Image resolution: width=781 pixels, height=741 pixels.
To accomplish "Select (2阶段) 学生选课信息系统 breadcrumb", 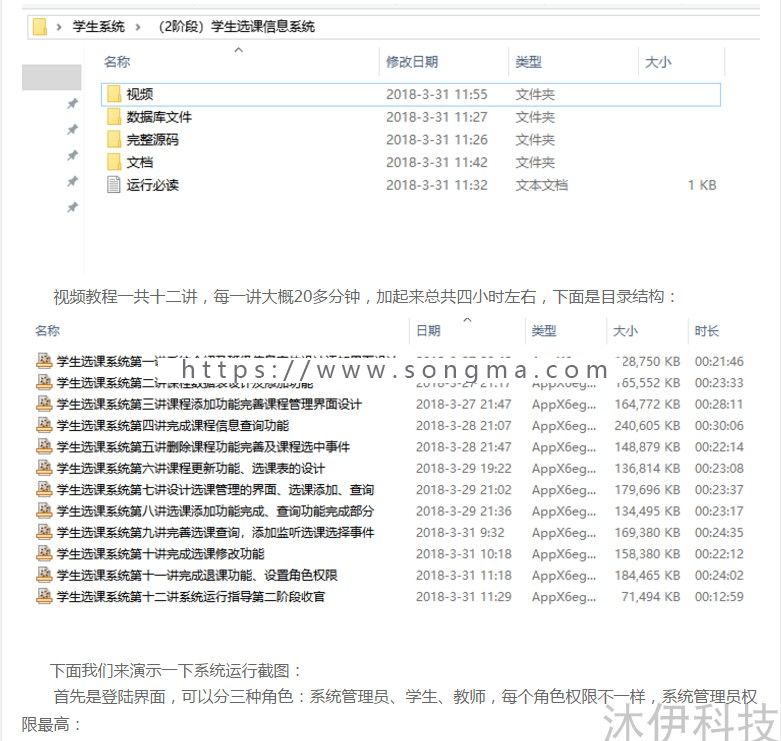I will point(237,26).
